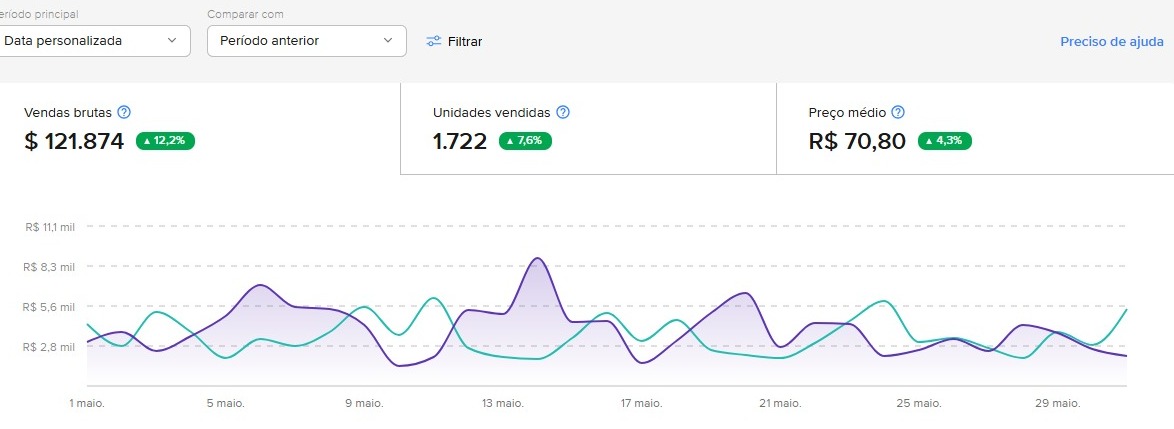Click the teal line's final point at chart end
Viewport: 1174px width, 429px height.
(x=1126, y=309)
